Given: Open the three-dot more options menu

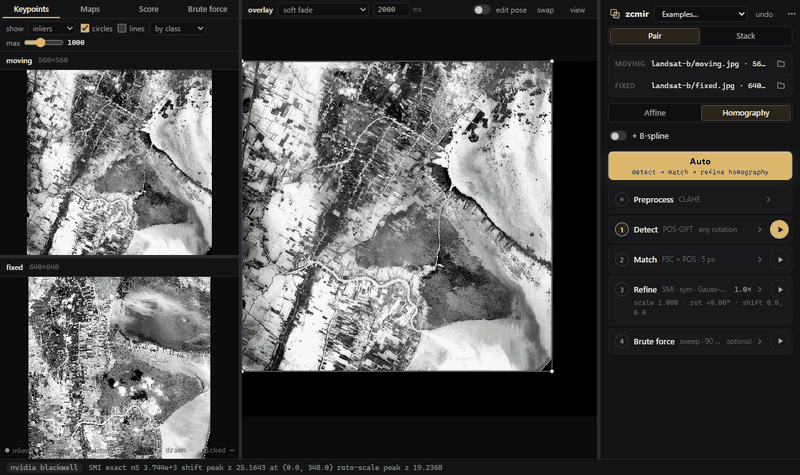Looking at the screenshot, I should (x=791, y=14).
